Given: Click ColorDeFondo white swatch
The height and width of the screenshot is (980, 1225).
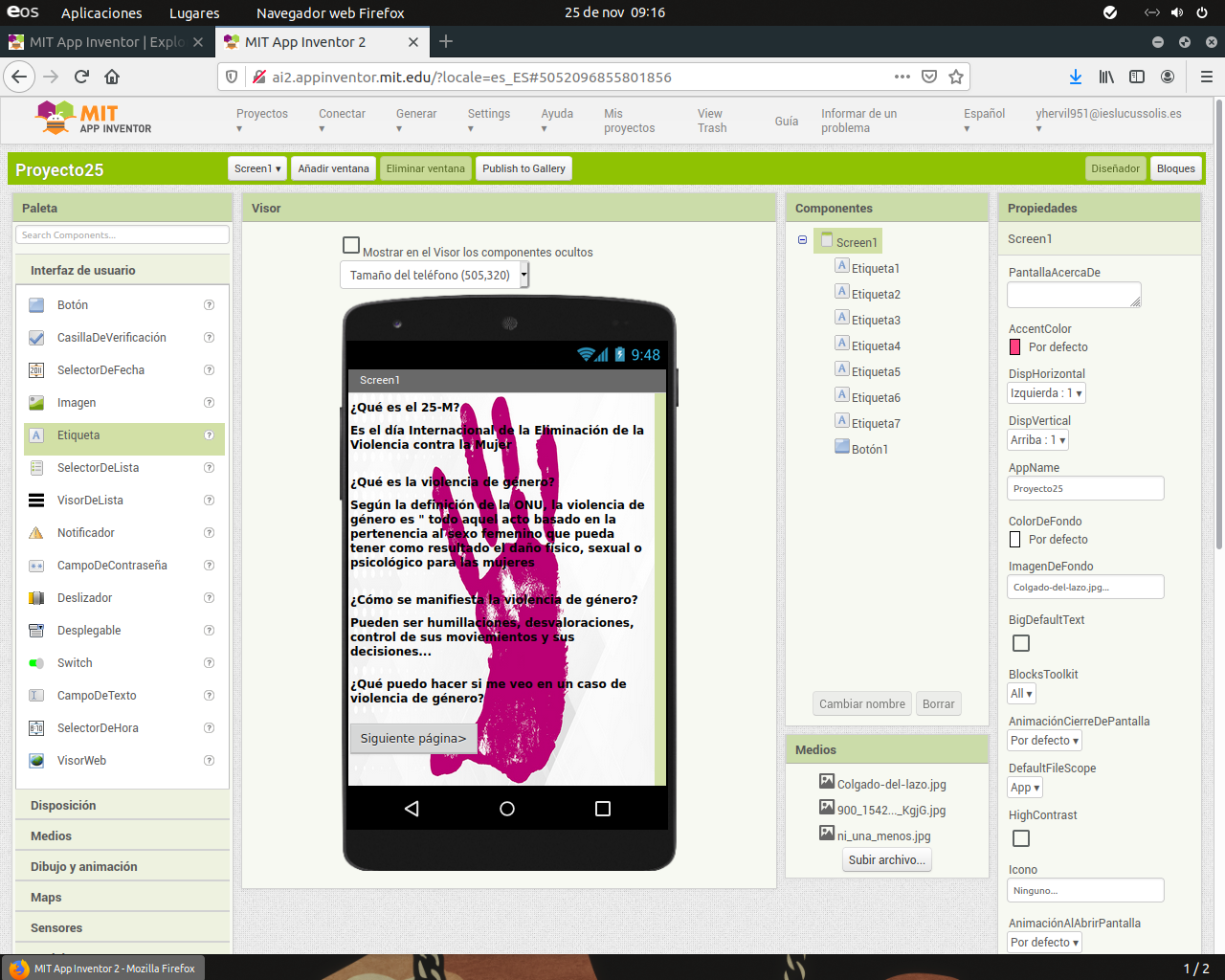Looking at the screenshot, I should pyautogui.click(x=1015, y=540).
